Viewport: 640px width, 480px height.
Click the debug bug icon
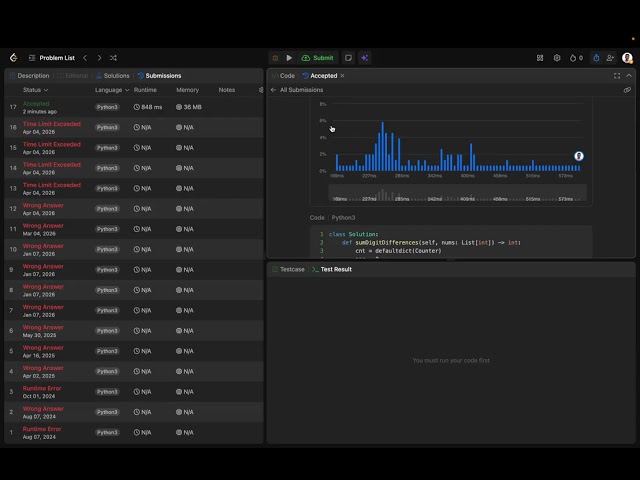point(275,58)
